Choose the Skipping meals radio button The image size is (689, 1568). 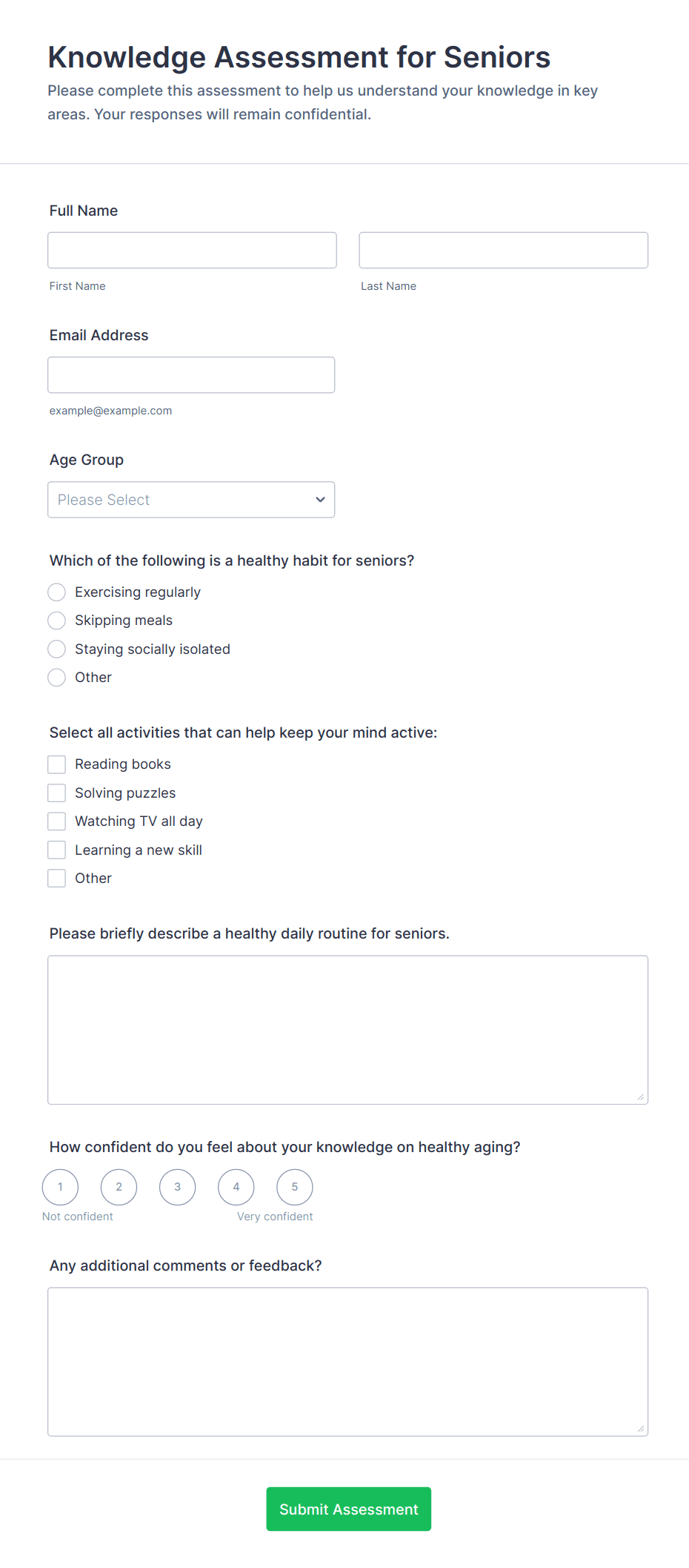click(x=57, y=621)
